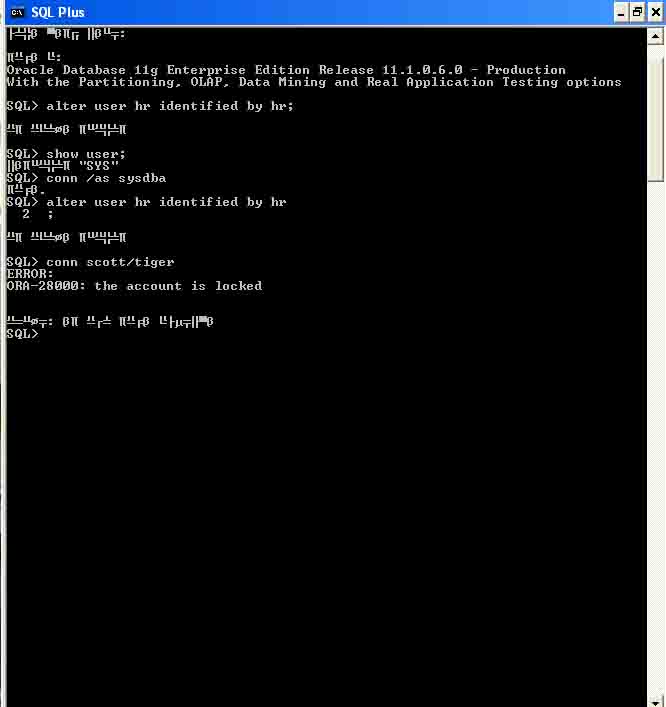Click the first alter user hr command line

[150, 106]
